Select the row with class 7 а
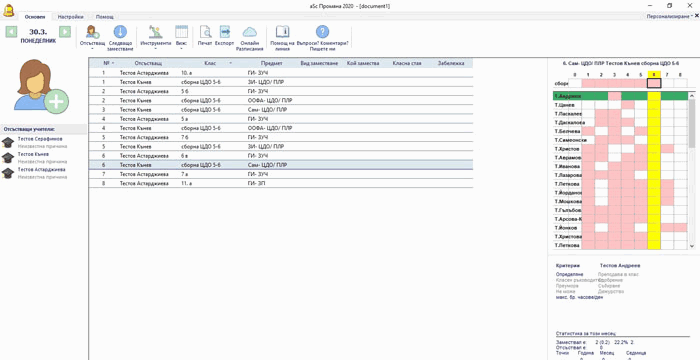Screen dimensions: 700x360 pyautogui.click(x=280, y=174)
